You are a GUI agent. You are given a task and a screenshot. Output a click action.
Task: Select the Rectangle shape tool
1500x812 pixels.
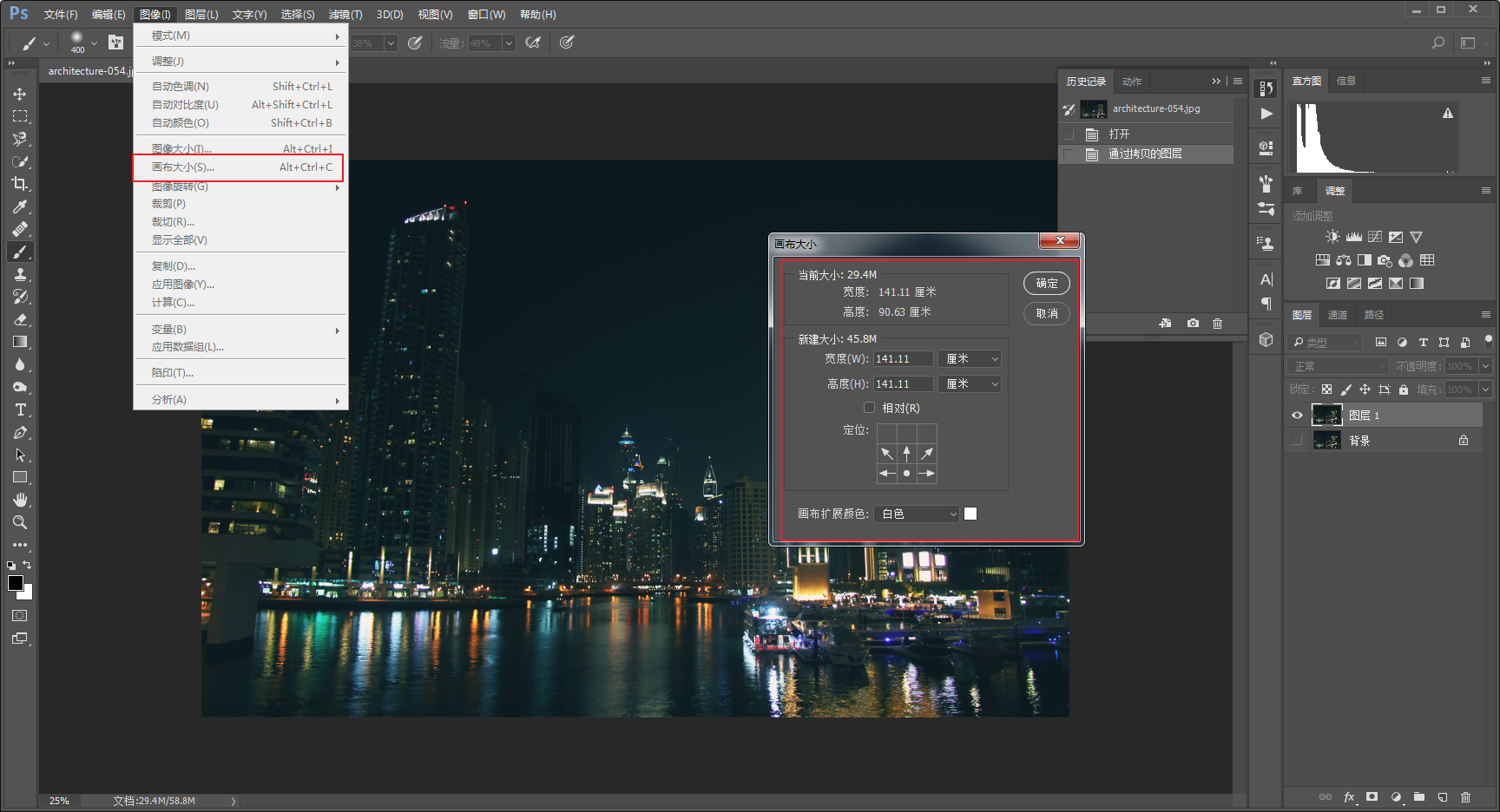tap(20, 477)
